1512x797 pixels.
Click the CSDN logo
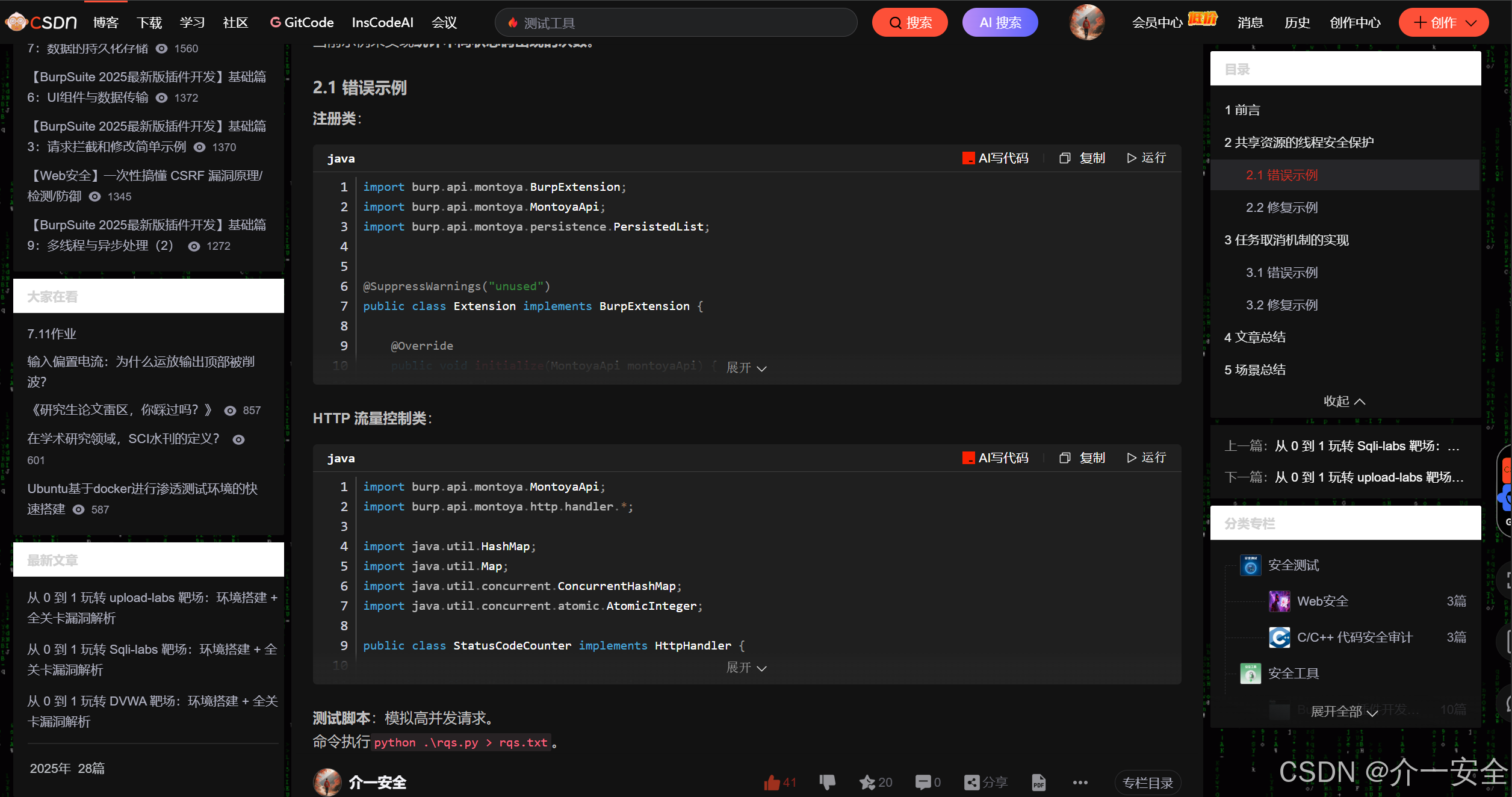tap(41, 22)
